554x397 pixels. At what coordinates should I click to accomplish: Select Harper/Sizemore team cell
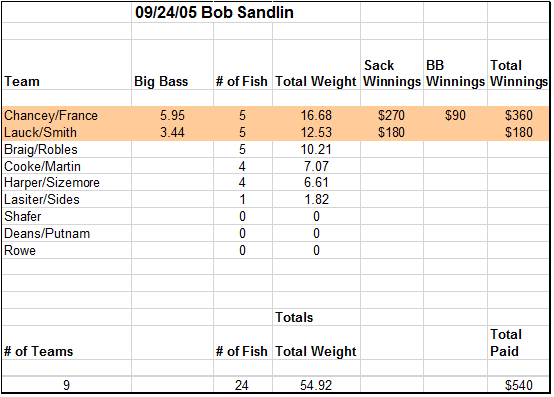point(52,183)
